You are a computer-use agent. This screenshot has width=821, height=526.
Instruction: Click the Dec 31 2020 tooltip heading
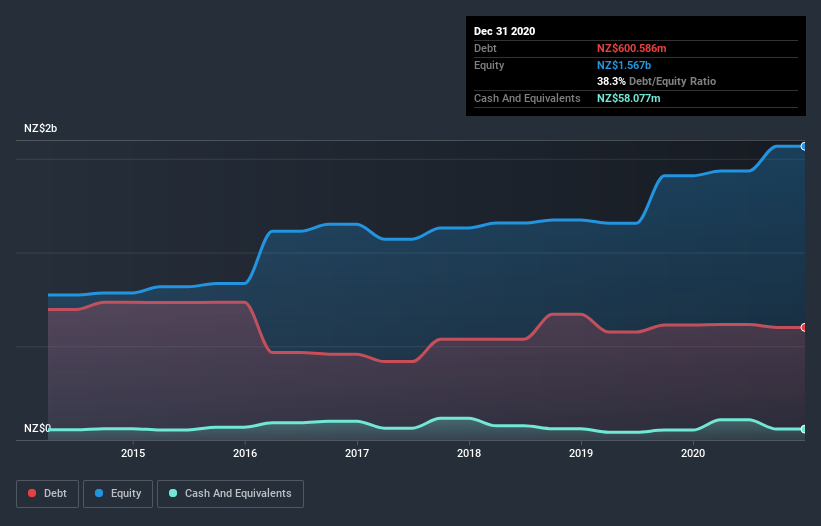504,31
